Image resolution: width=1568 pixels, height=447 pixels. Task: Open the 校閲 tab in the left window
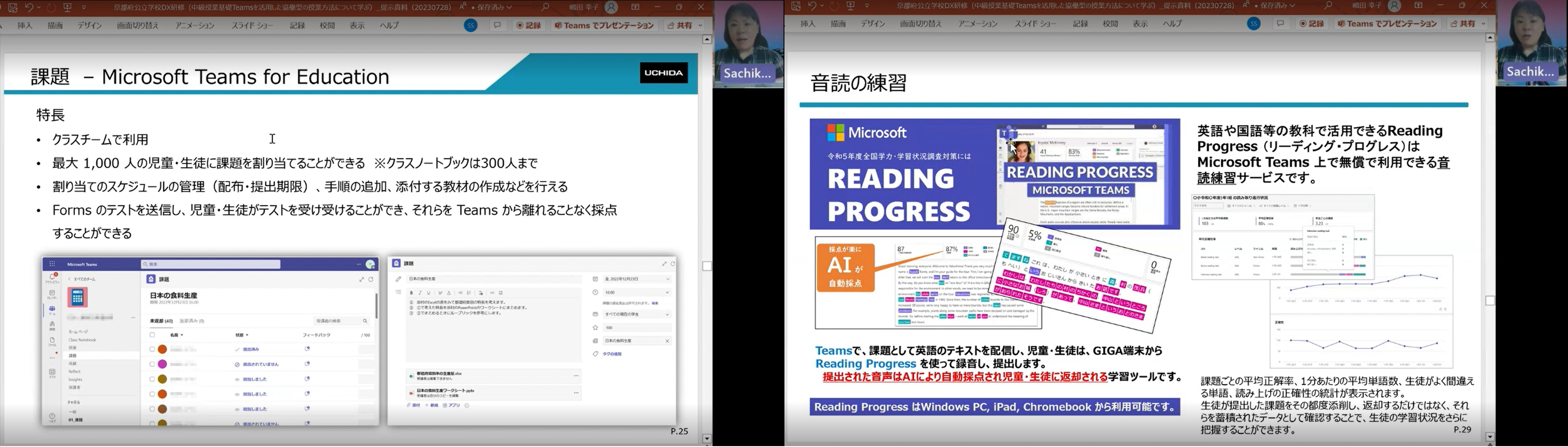tap(328, 25)
